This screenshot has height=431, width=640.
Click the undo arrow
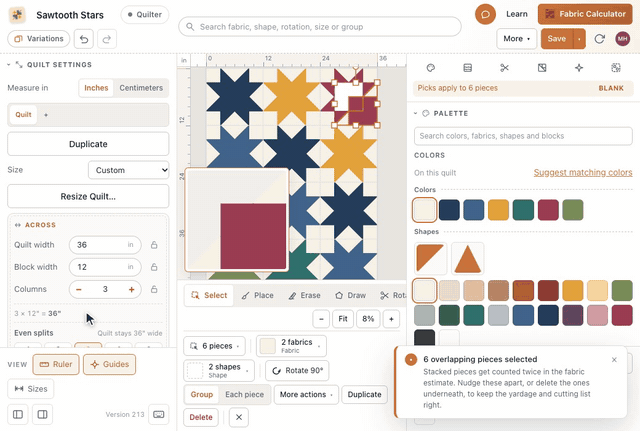point(84,39)
